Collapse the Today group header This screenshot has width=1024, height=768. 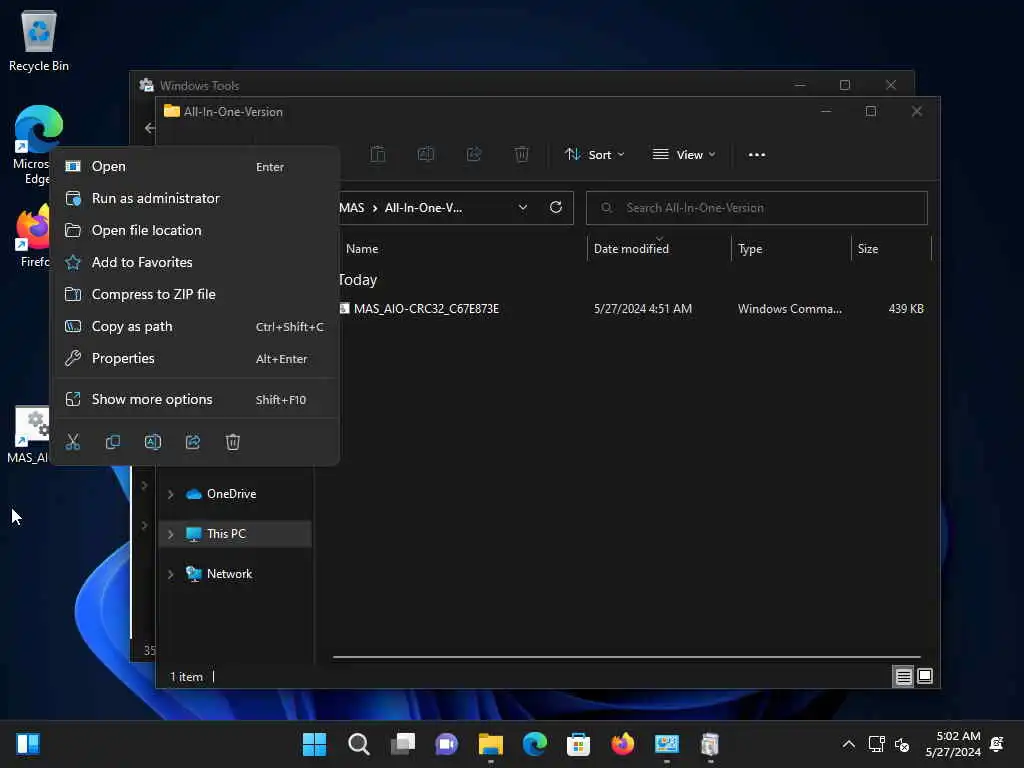click(x=358, y=280)
